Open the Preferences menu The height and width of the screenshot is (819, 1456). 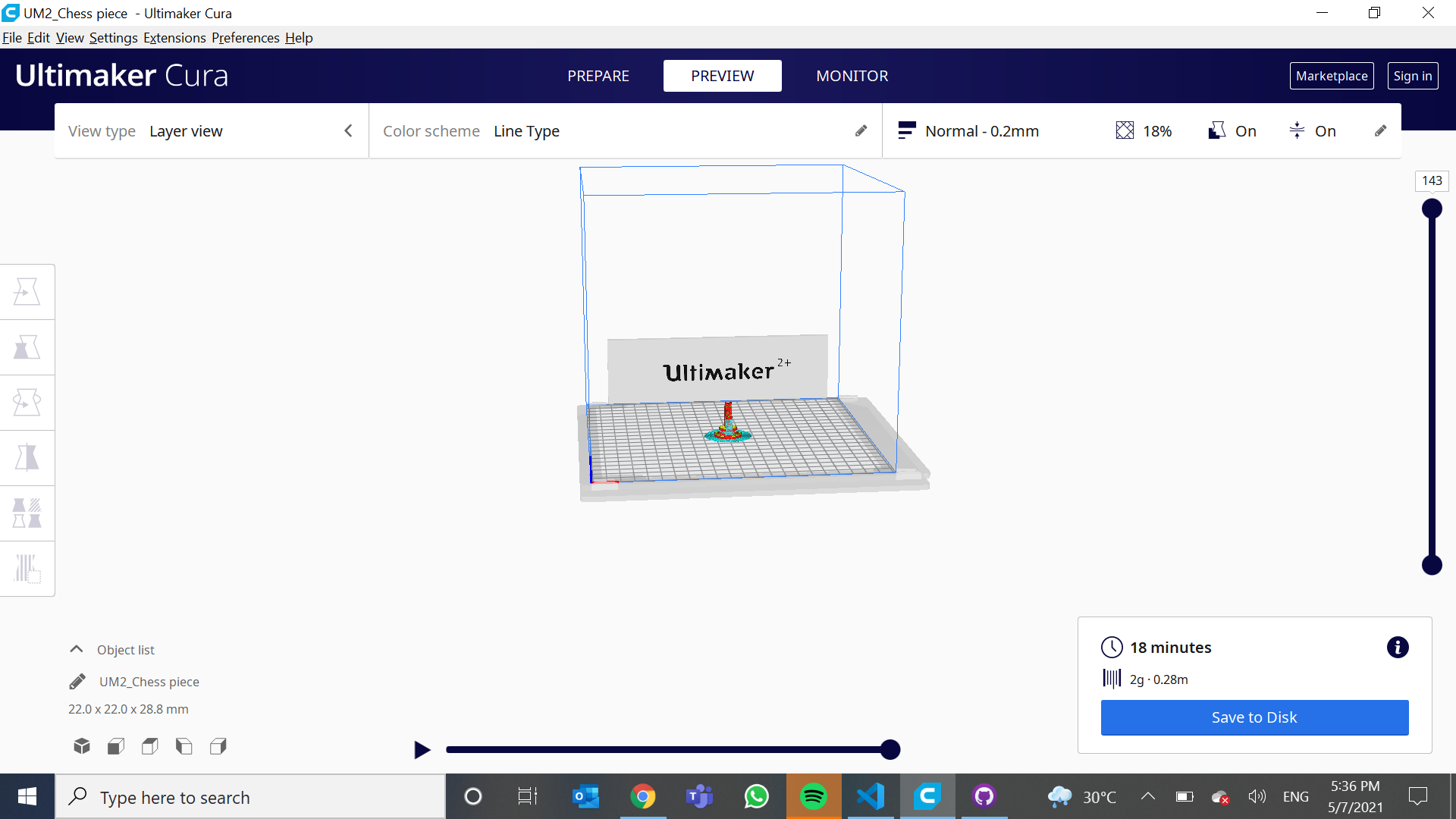point(245,38)
